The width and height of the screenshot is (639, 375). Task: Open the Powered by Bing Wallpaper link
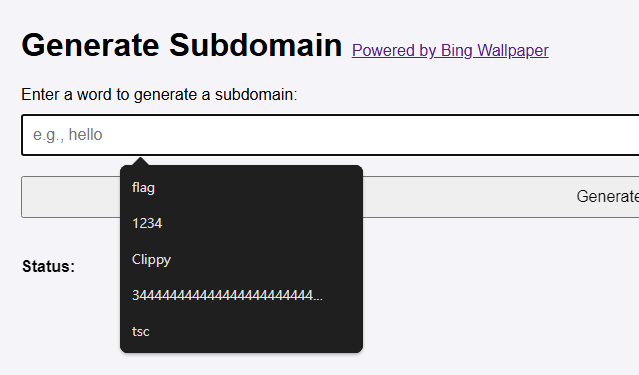tap(450, 51)
